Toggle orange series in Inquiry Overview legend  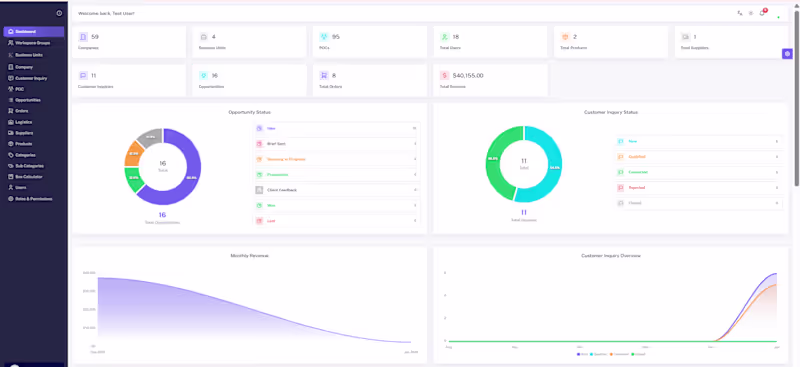click(x=619, y=354)
